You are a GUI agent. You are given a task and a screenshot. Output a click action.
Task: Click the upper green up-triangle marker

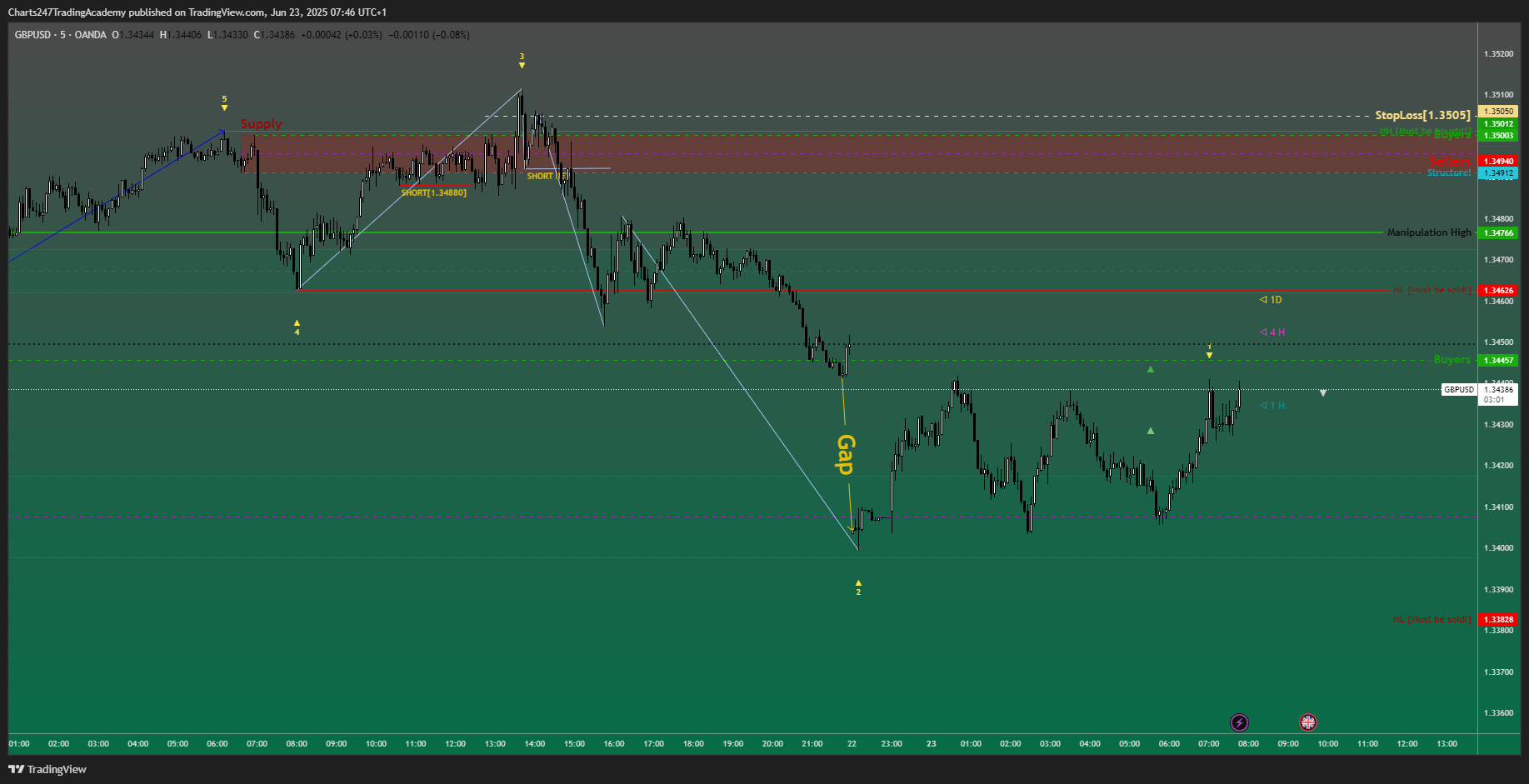1151,369
